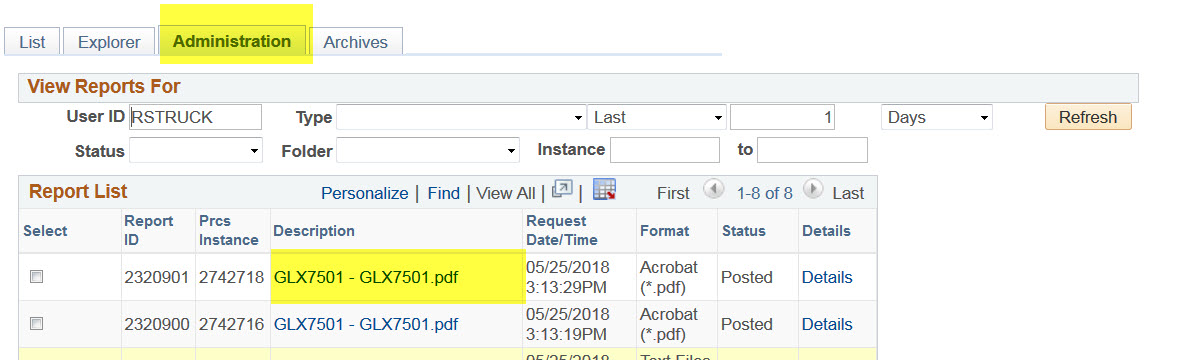Tick checkbox for report 2320901
This screenshot has width=1189, height=360.
[x=36, y=277]
